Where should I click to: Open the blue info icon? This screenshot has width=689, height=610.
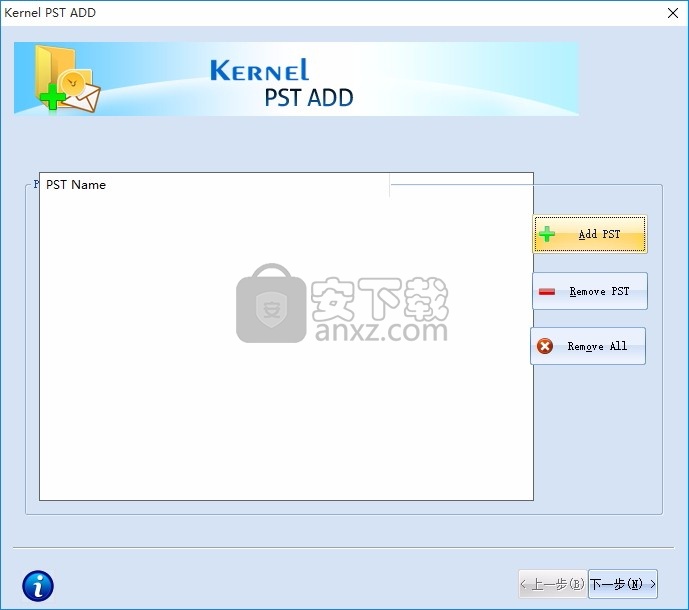(38, 585)
